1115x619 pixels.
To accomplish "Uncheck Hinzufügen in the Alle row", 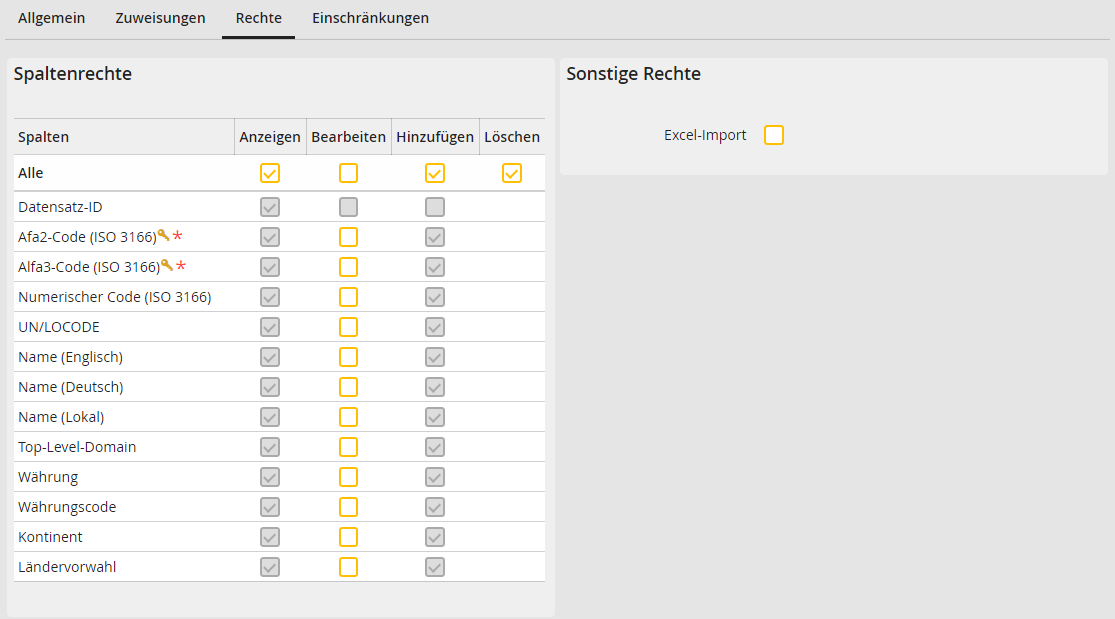I will tap(434, 172).
